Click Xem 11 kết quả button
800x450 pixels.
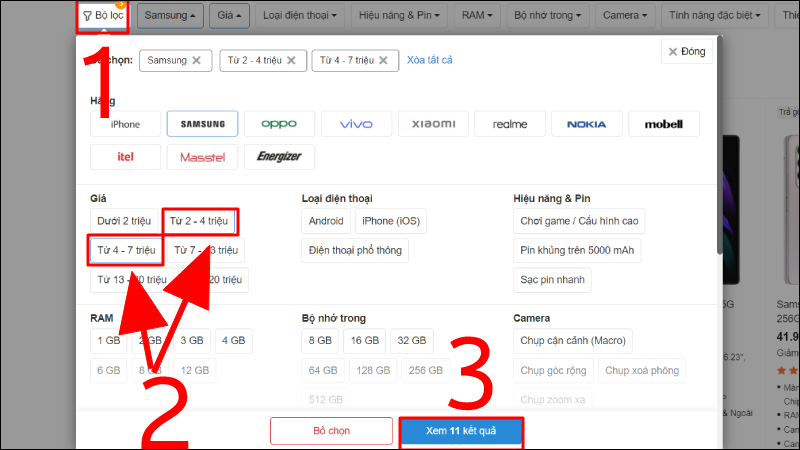click(461, 431)
